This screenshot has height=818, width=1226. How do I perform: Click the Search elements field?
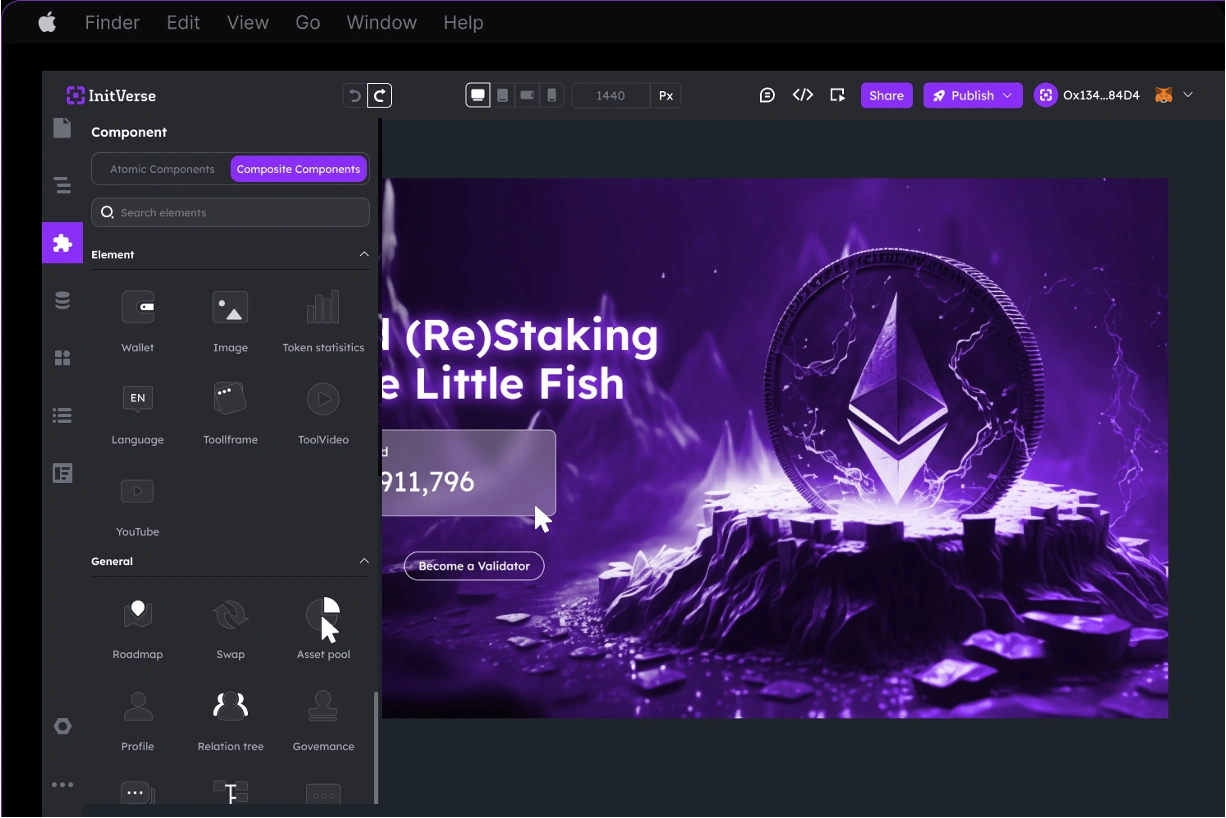[x=230, y=212]
